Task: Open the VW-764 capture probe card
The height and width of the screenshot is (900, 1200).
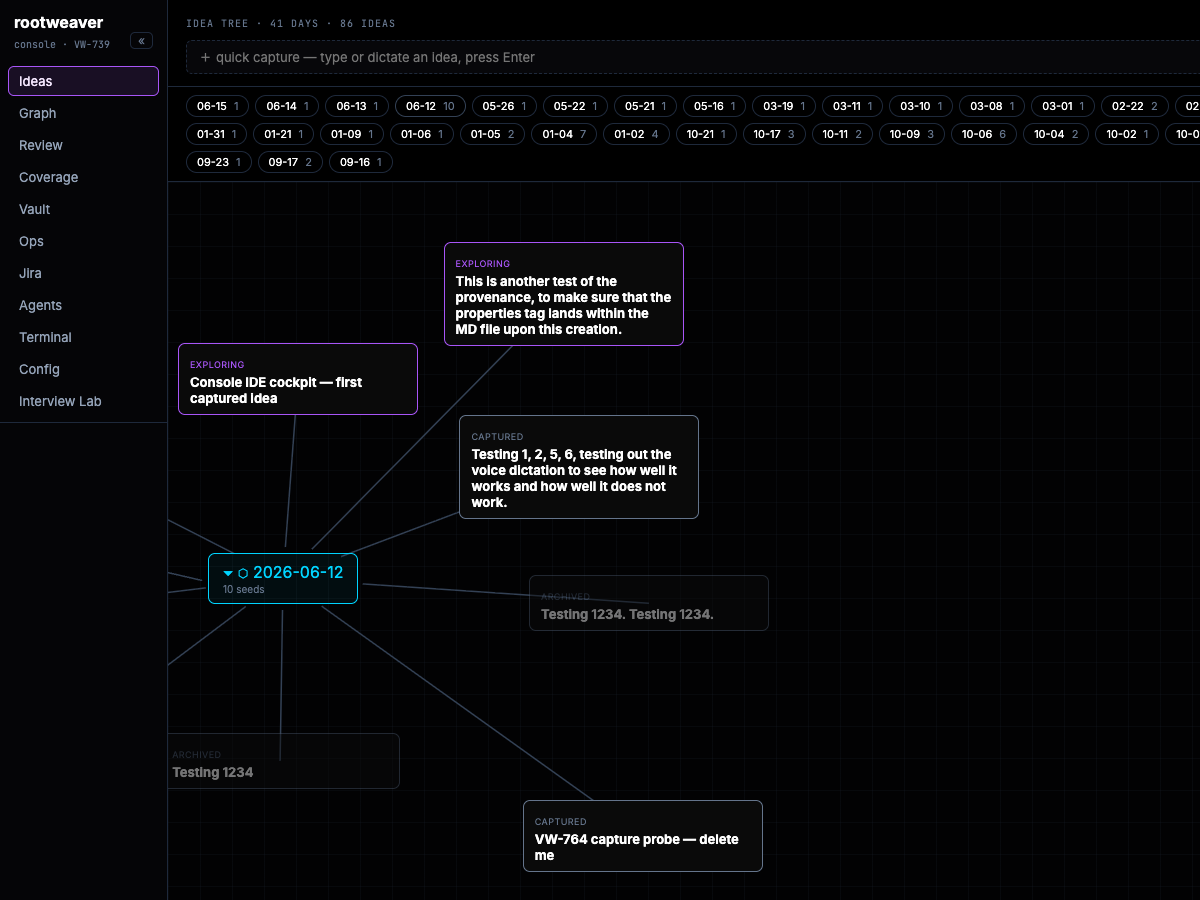Action: 643,836
